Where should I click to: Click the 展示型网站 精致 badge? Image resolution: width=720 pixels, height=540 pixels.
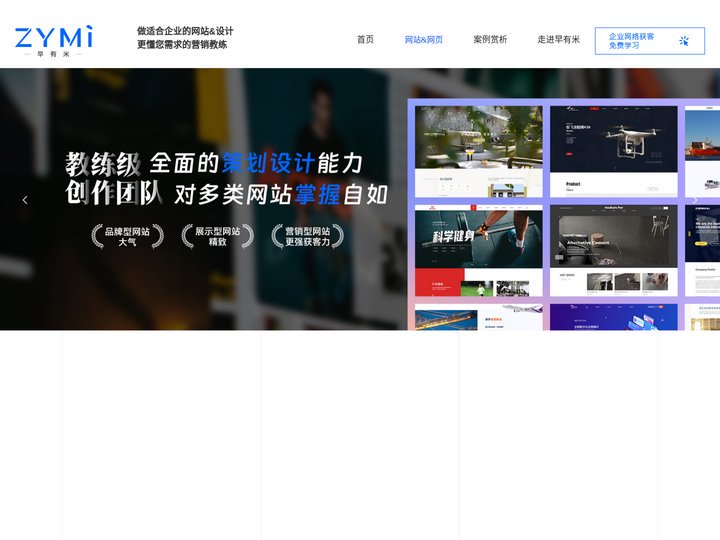tap(218, 236)
